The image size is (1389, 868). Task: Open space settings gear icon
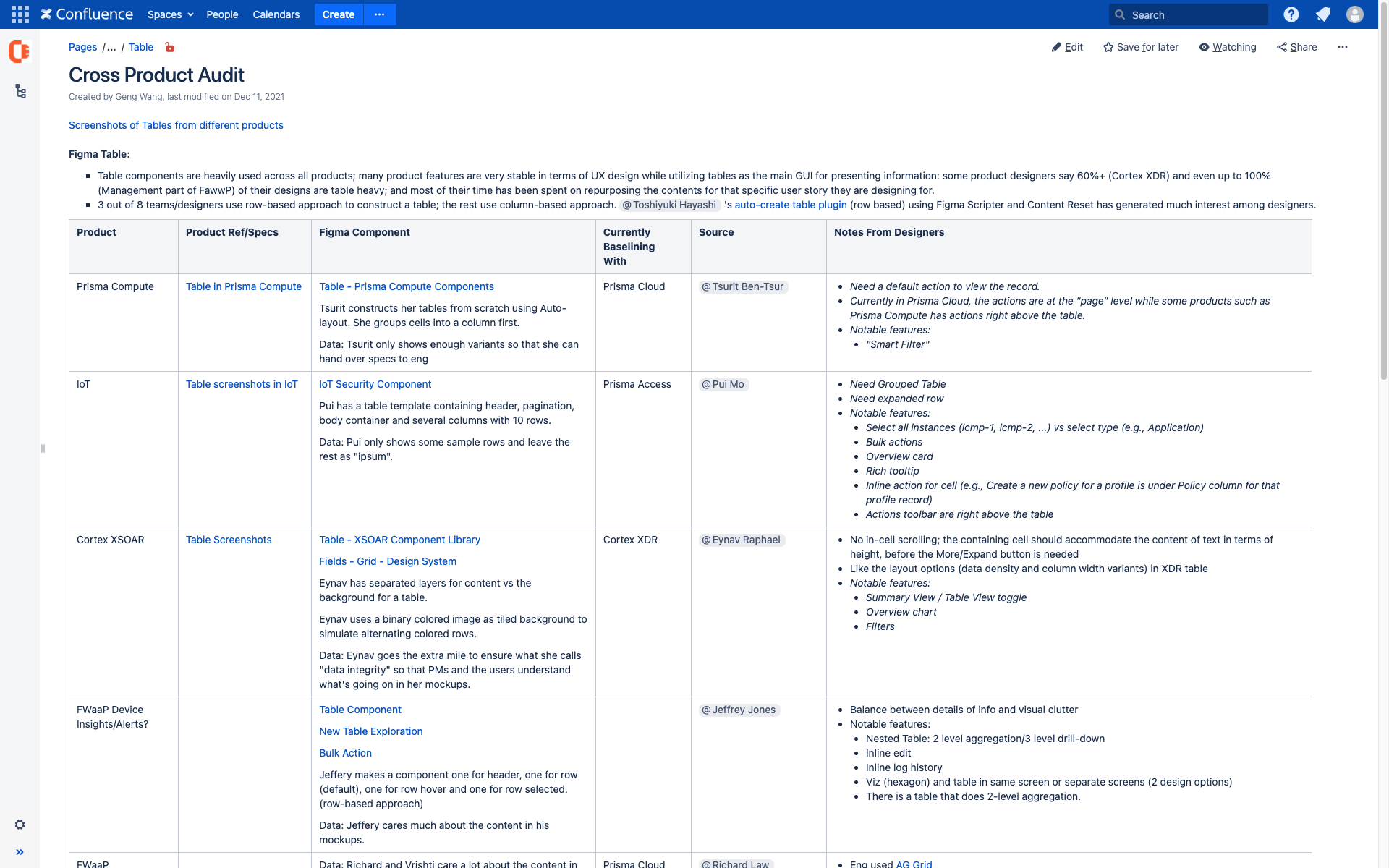20,825
